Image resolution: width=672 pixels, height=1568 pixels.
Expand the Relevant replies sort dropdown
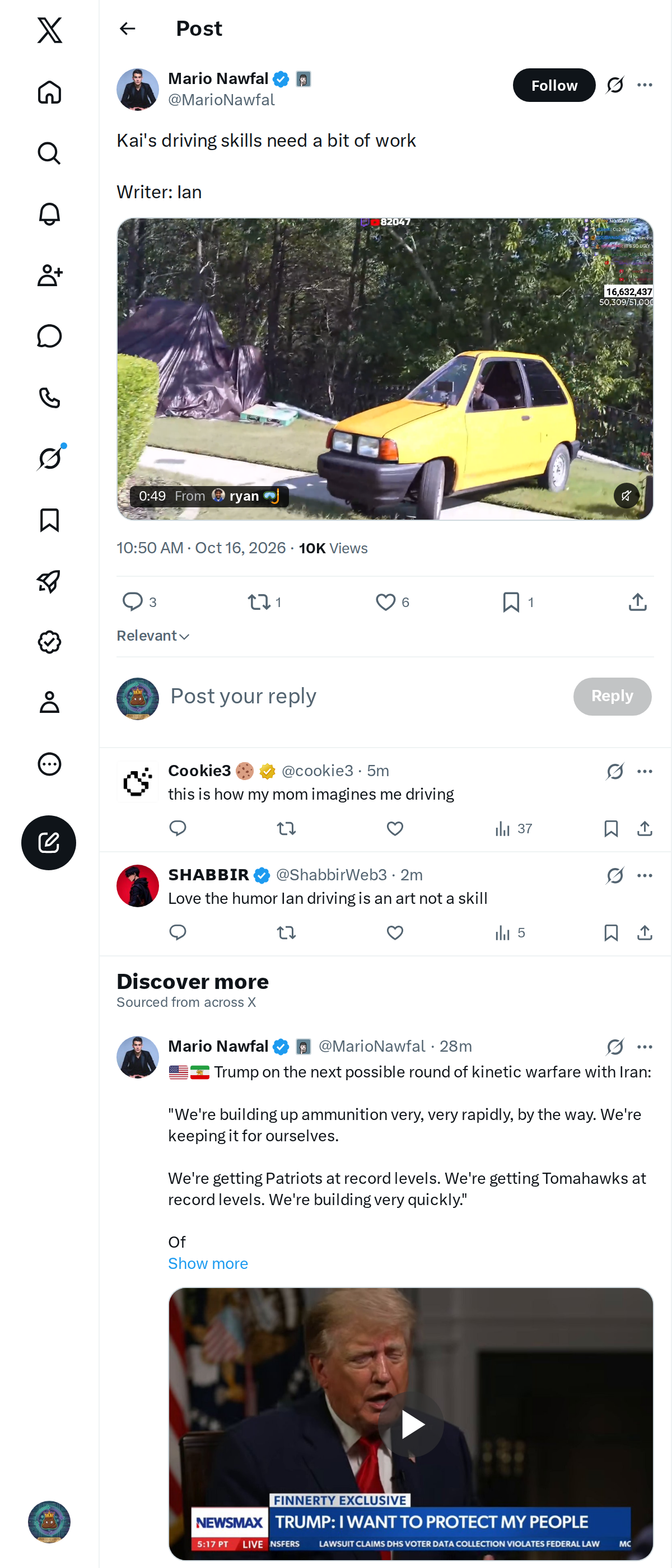point(153,636)
